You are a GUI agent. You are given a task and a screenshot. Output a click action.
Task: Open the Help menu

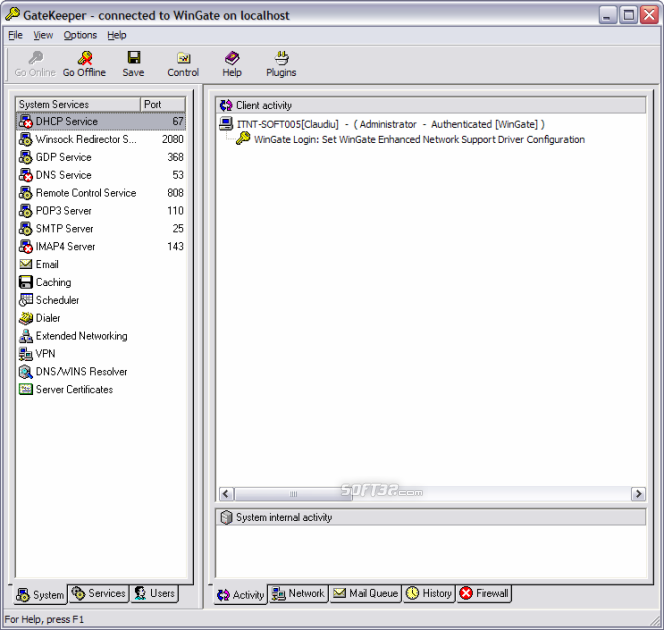tap(116, 35)
